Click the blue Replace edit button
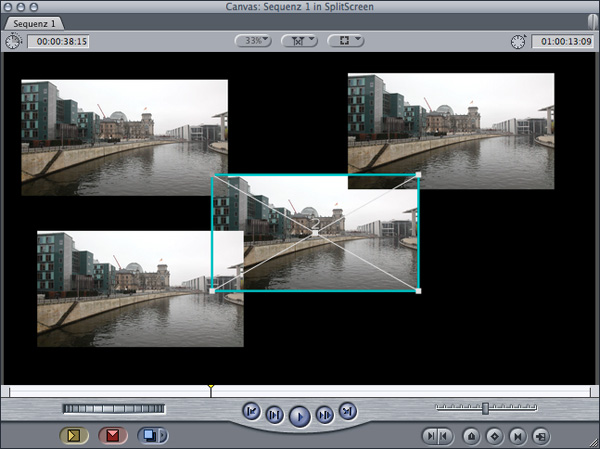The width and height of the screenshot is (600, 449). pos(150,435)
